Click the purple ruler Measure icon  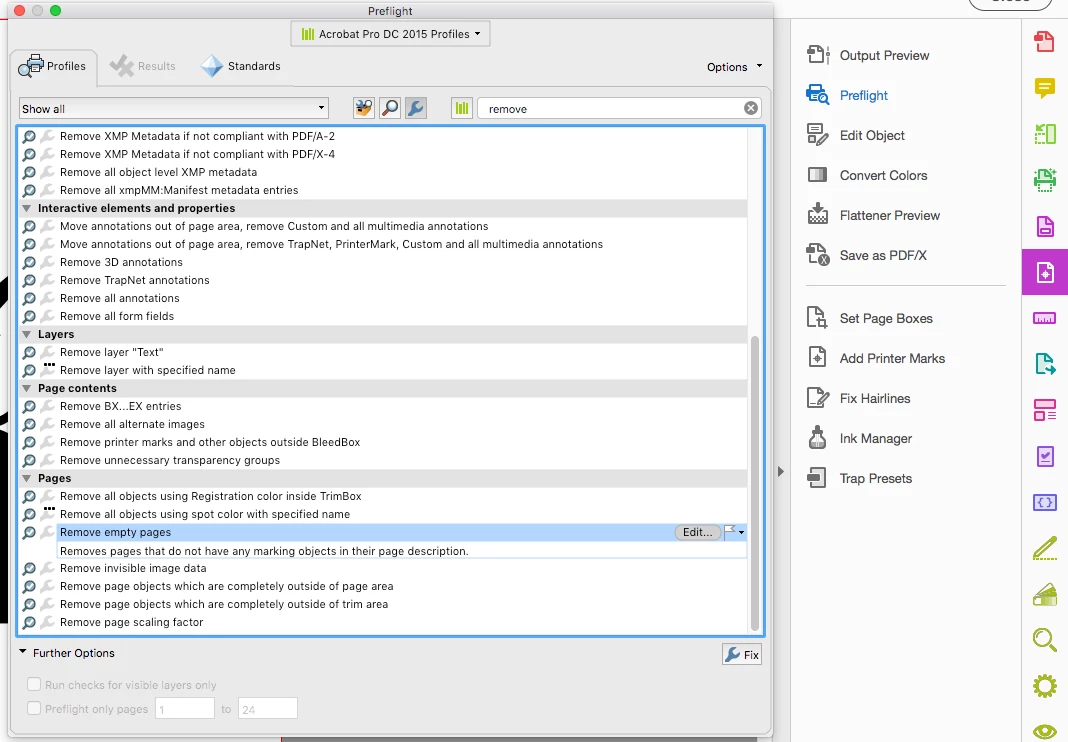pos(1045,318)
